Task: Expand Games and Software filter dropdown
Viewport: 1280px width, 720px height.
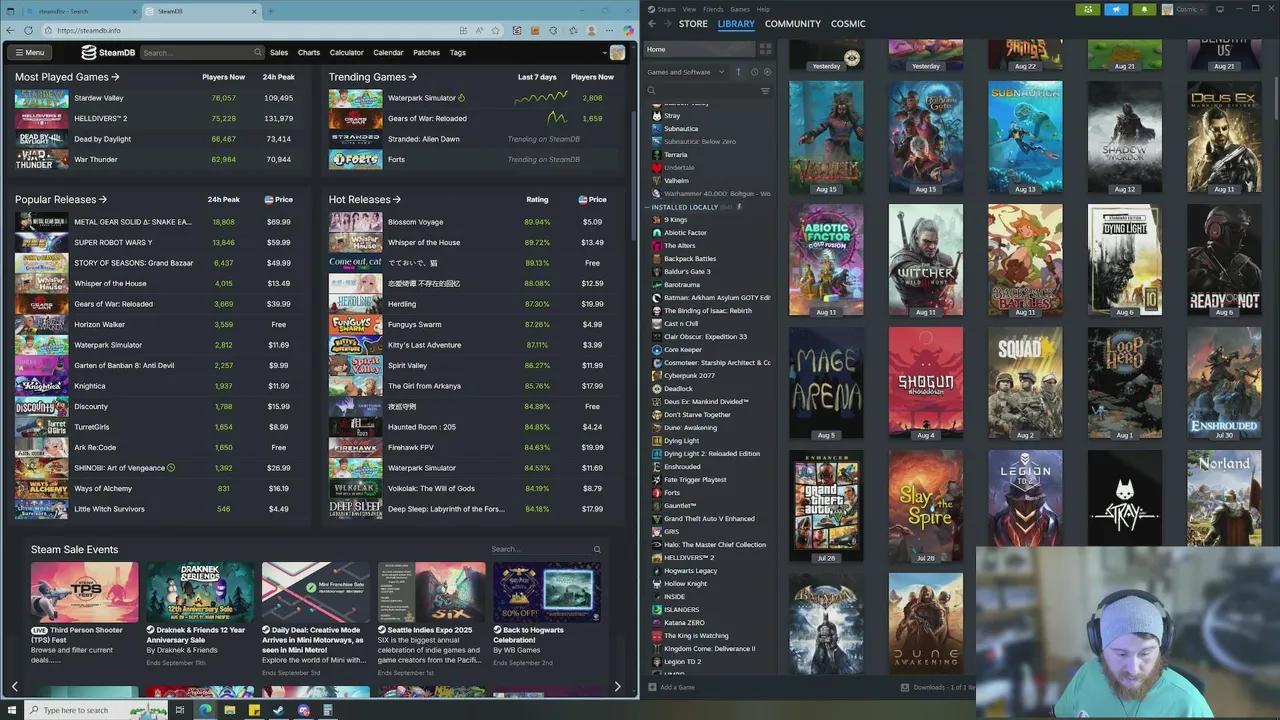Action: pos(686,72)
